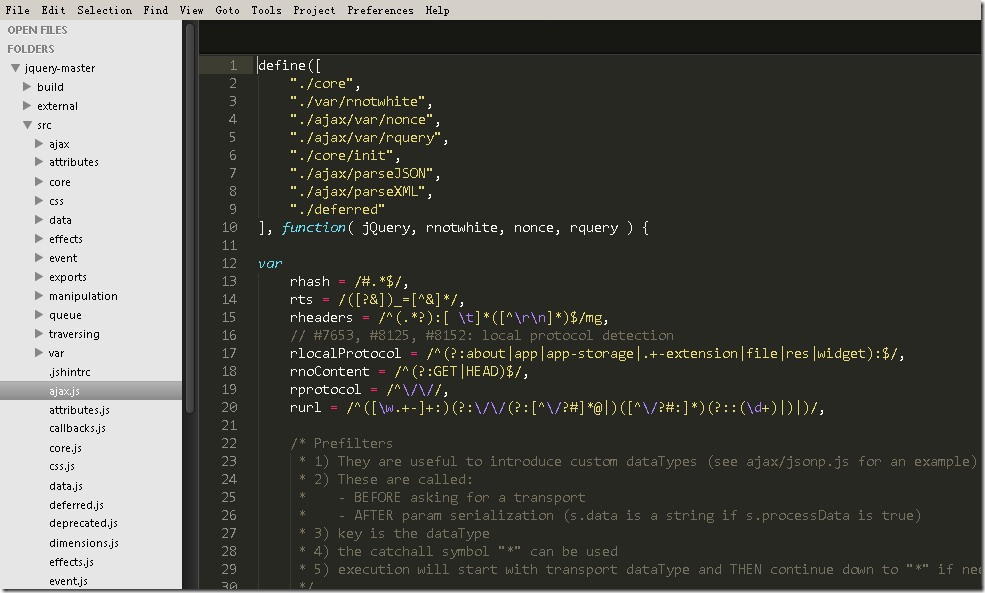
Task: Open the Help menu
Action: pyautogui.click(x=437, y=10)
